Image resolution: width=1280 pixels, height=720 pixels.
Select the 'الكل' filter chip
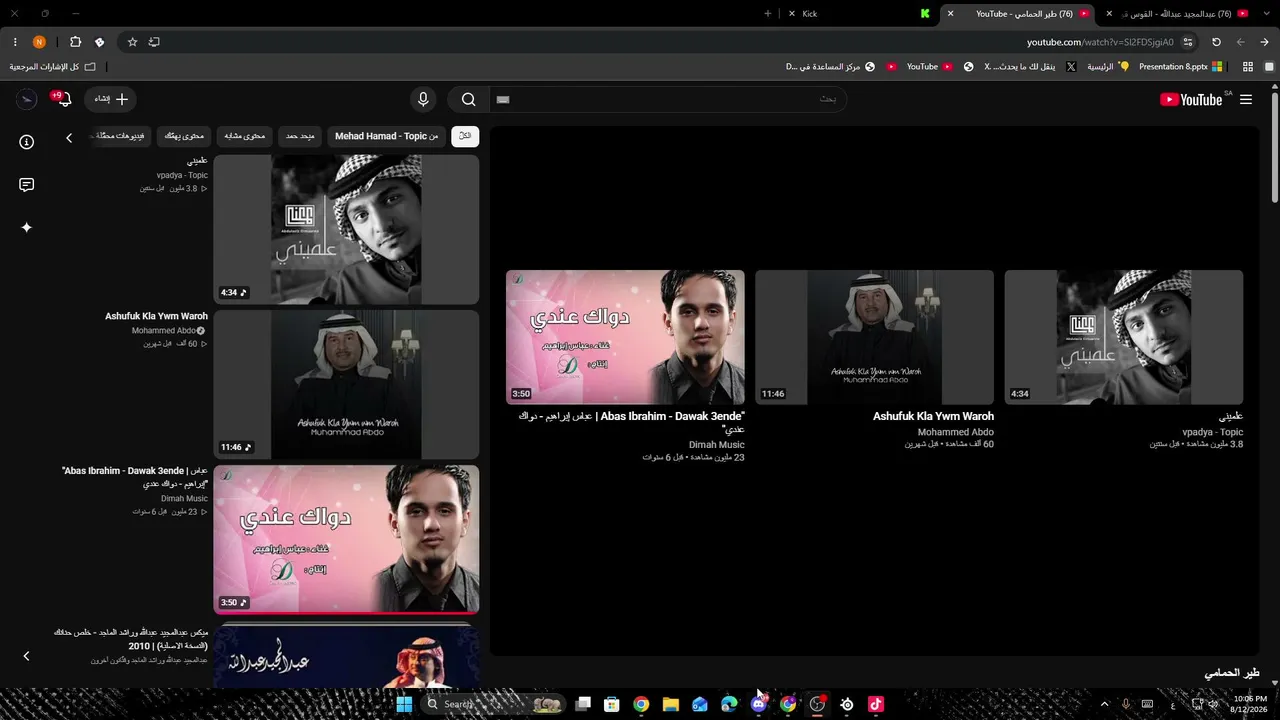click(465, 136)
